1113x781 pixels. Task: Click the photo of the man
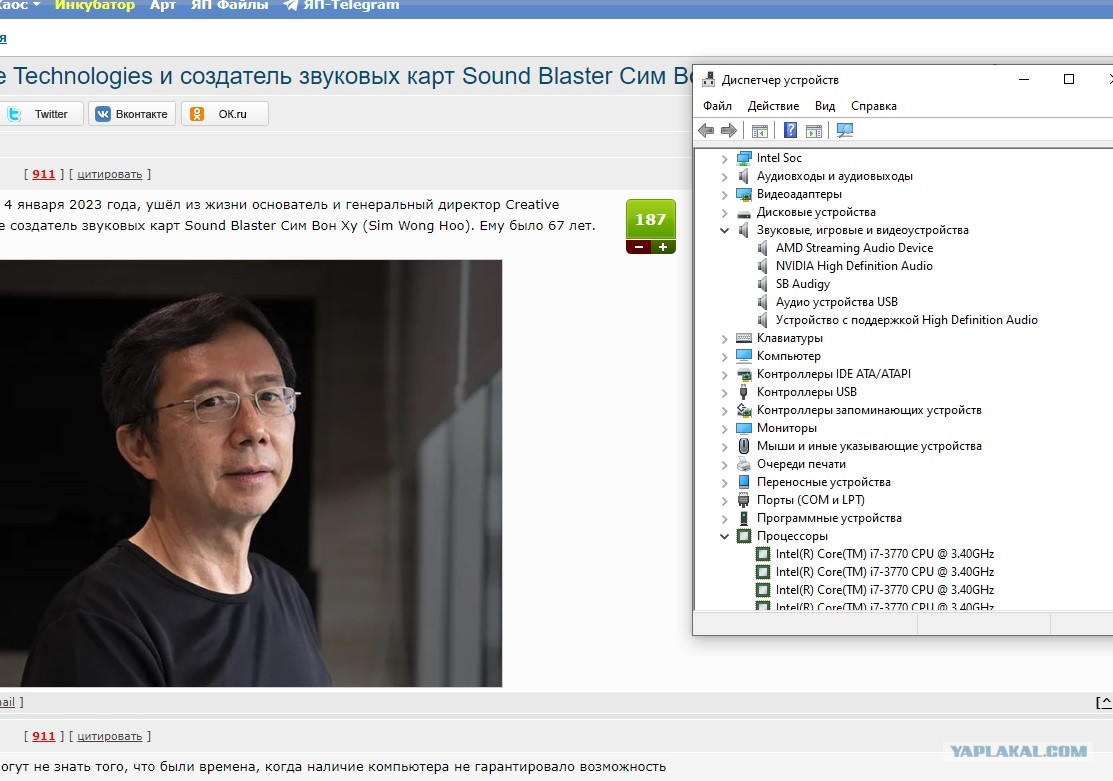click(x=251, y=474)
